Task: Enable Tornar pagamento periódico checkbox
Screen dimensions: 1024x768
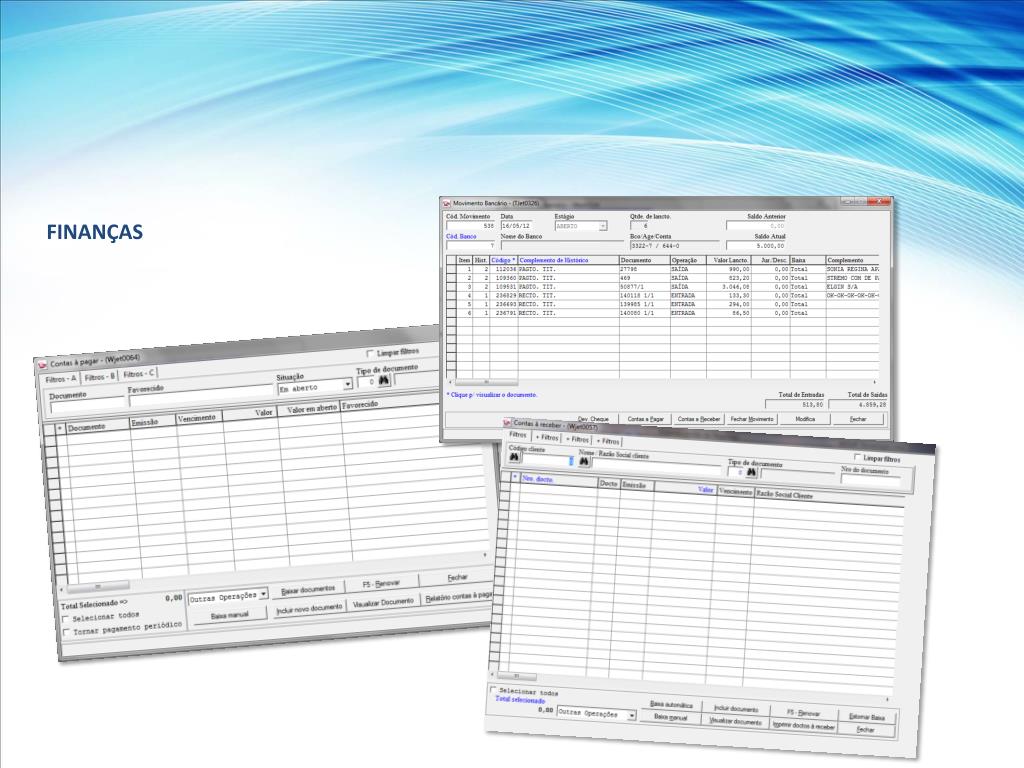Action: (x=66, y=632)
